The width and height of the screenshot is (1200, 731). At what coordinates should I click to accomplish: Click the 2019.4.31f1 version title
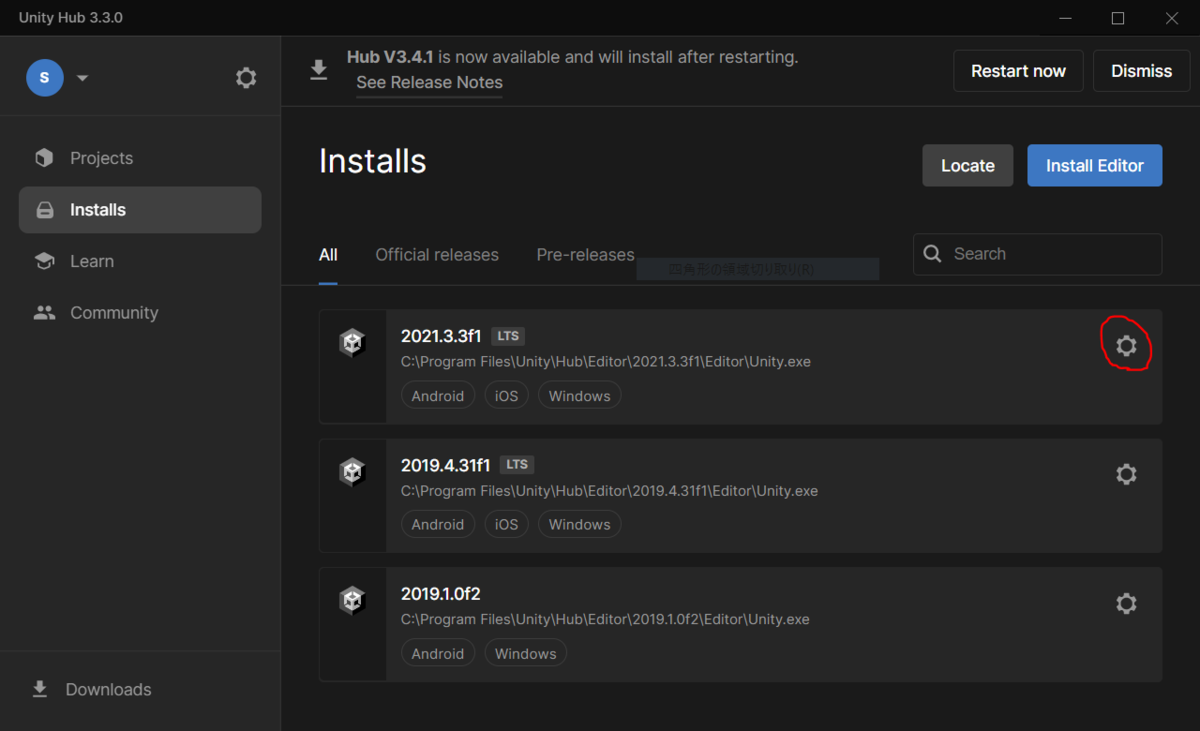[x=446, y=465]
